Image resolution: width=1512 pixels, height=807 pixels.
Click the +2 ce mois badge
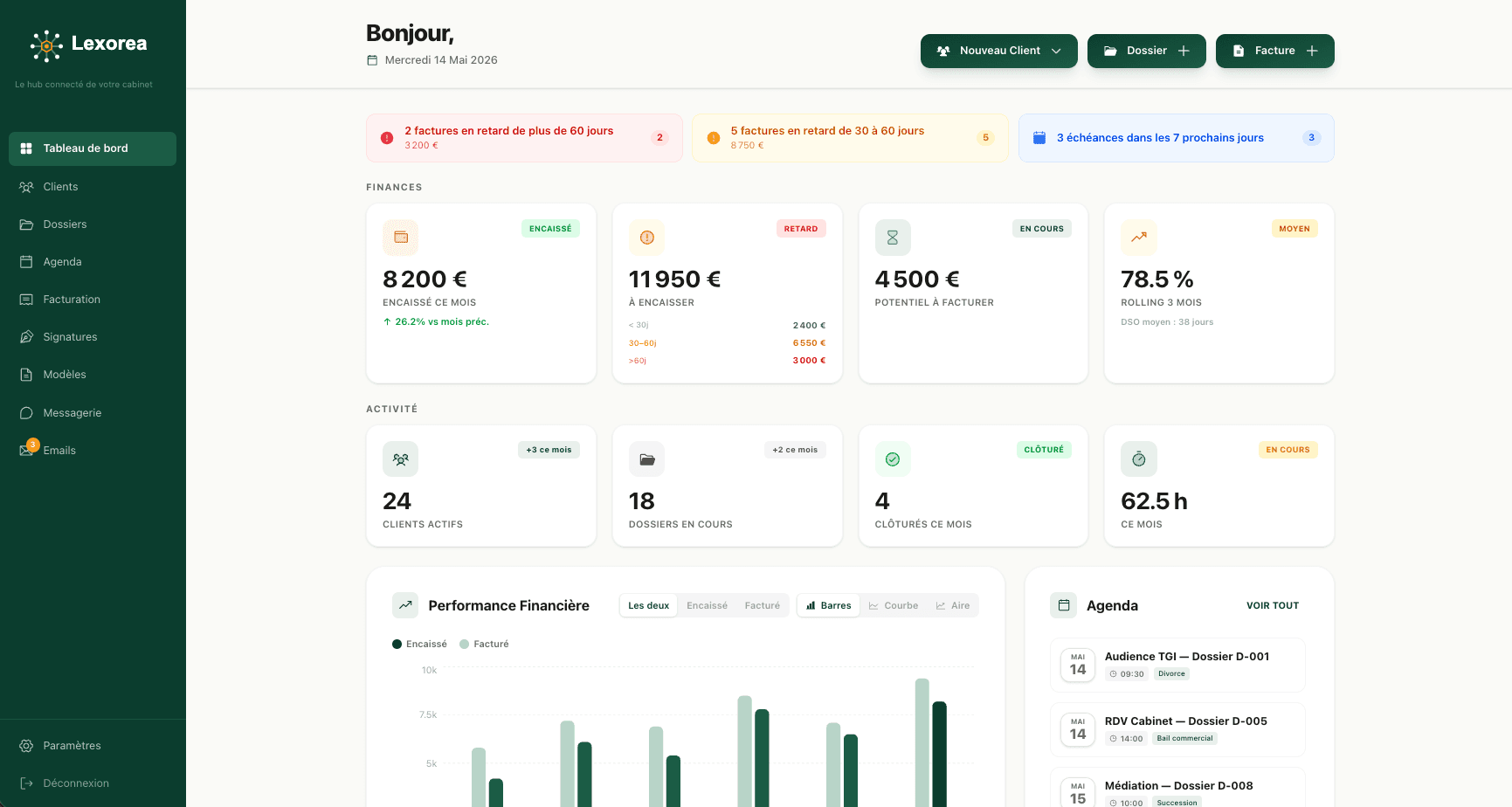click(795, 451)
